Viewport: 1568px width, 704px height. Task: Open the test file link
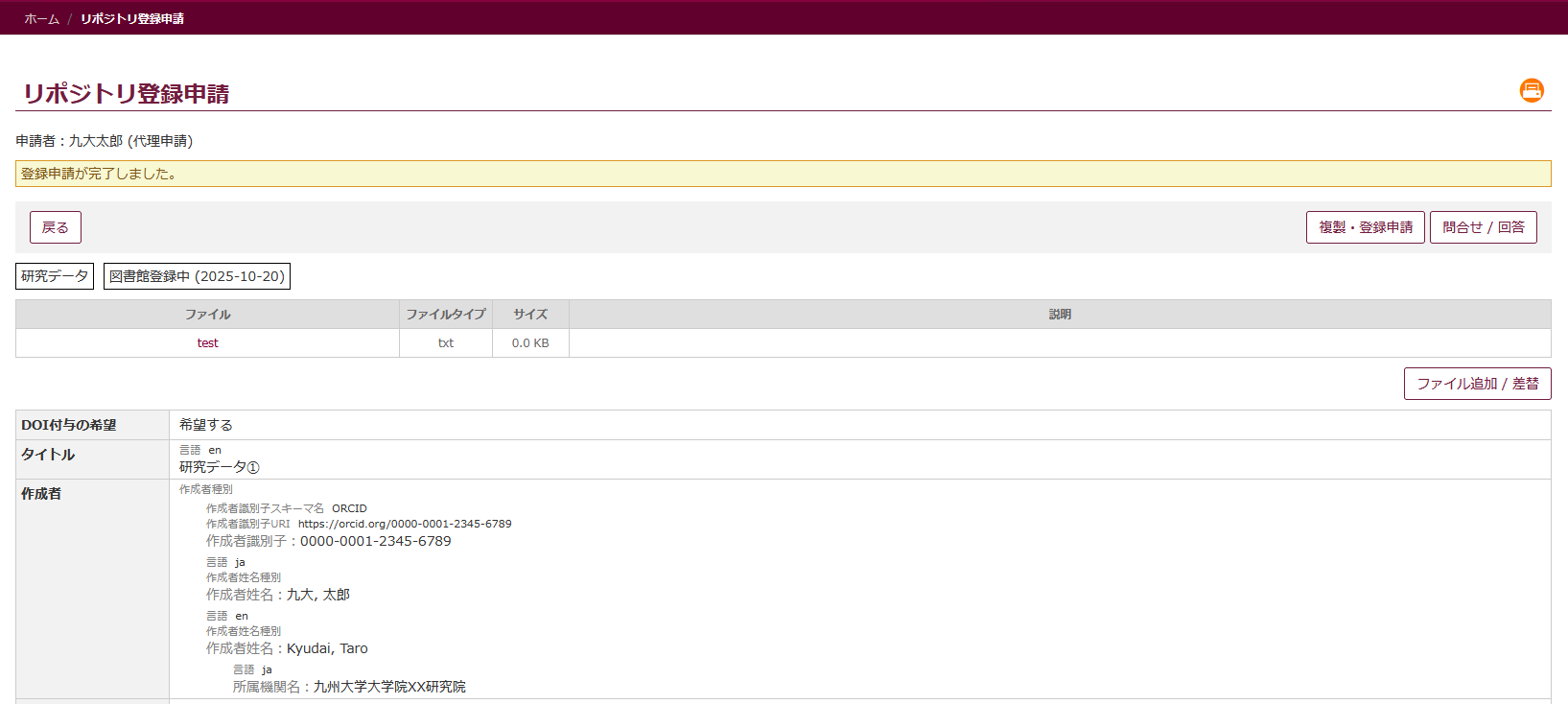[207, 343]
